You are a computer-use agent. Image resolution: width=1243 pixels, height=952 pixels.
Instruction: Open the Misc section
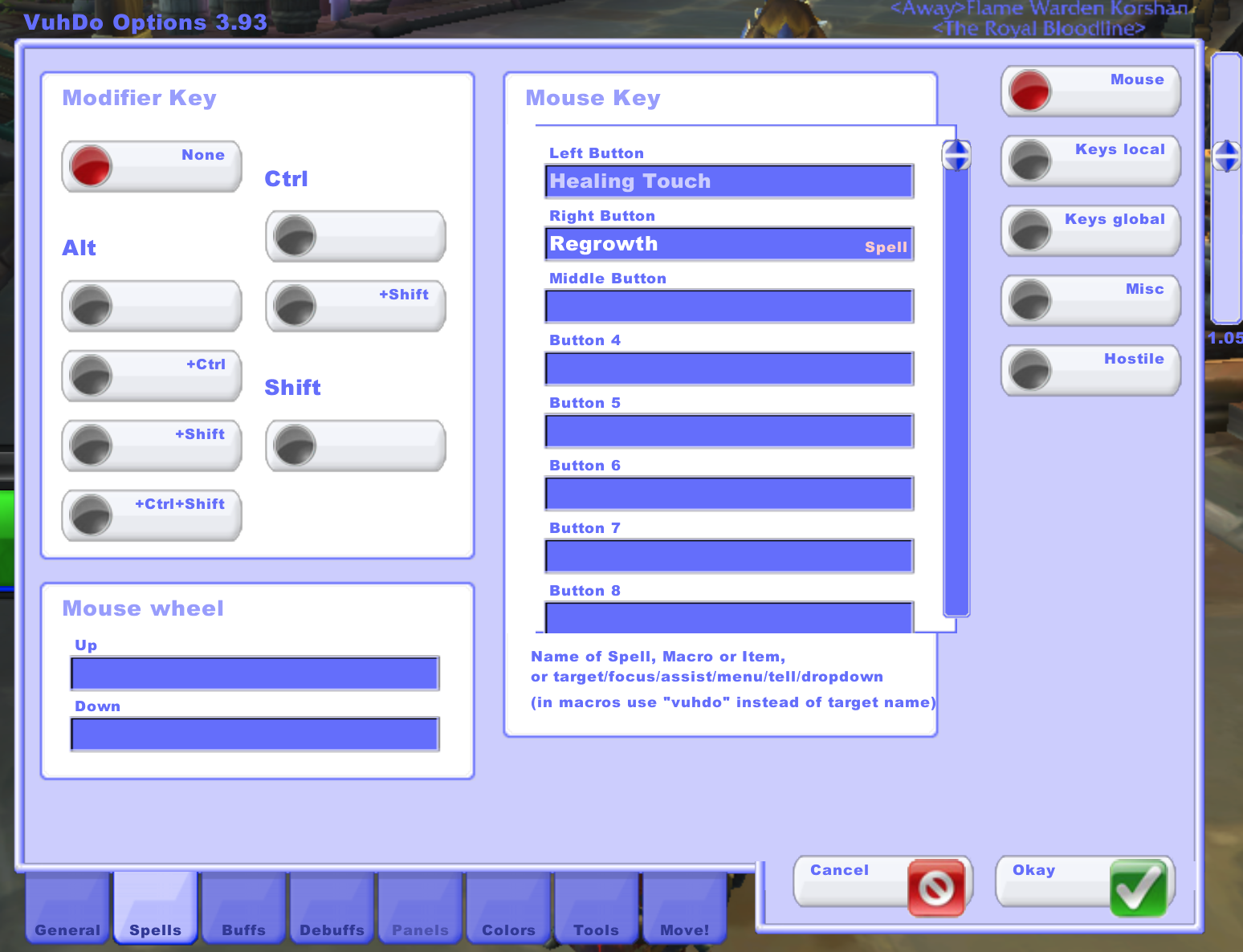pos(1030,300)
